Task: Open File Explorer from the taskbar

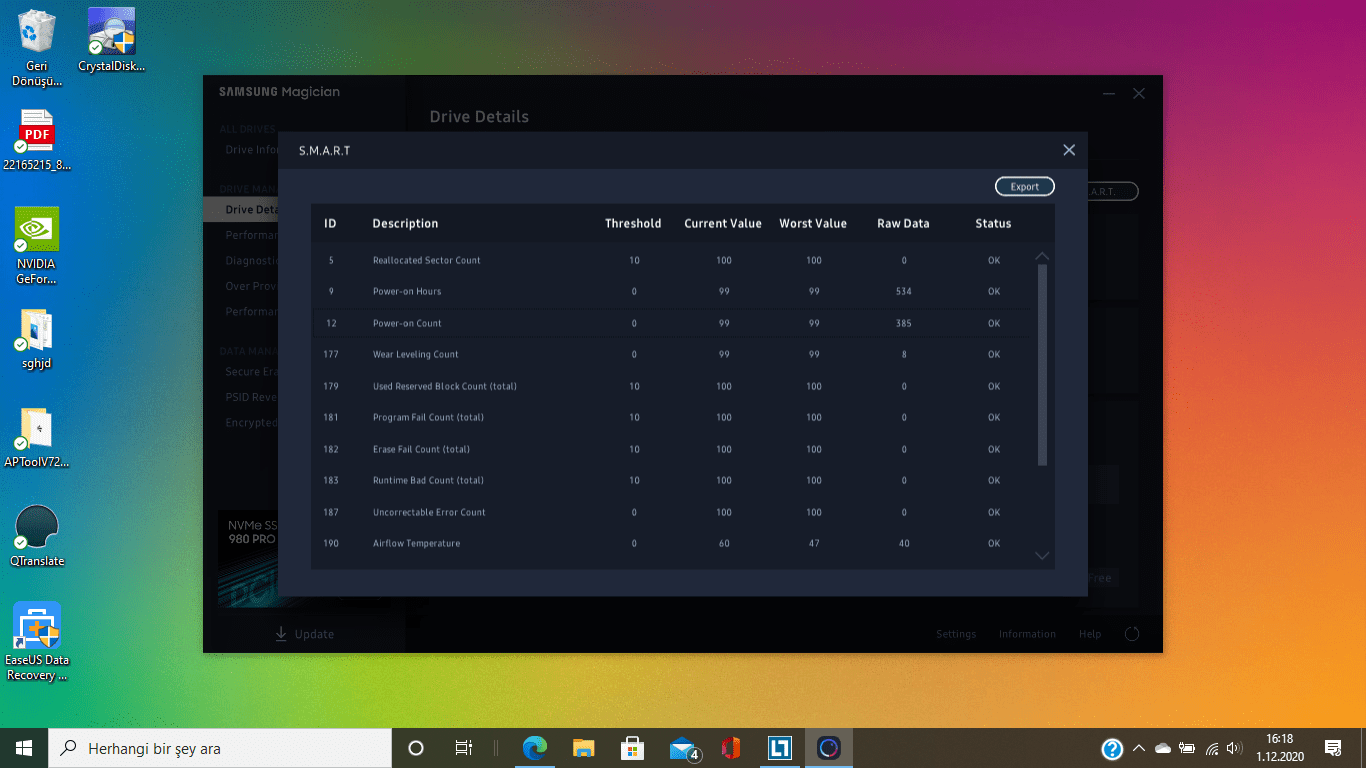Action: [x=584, y=748]
